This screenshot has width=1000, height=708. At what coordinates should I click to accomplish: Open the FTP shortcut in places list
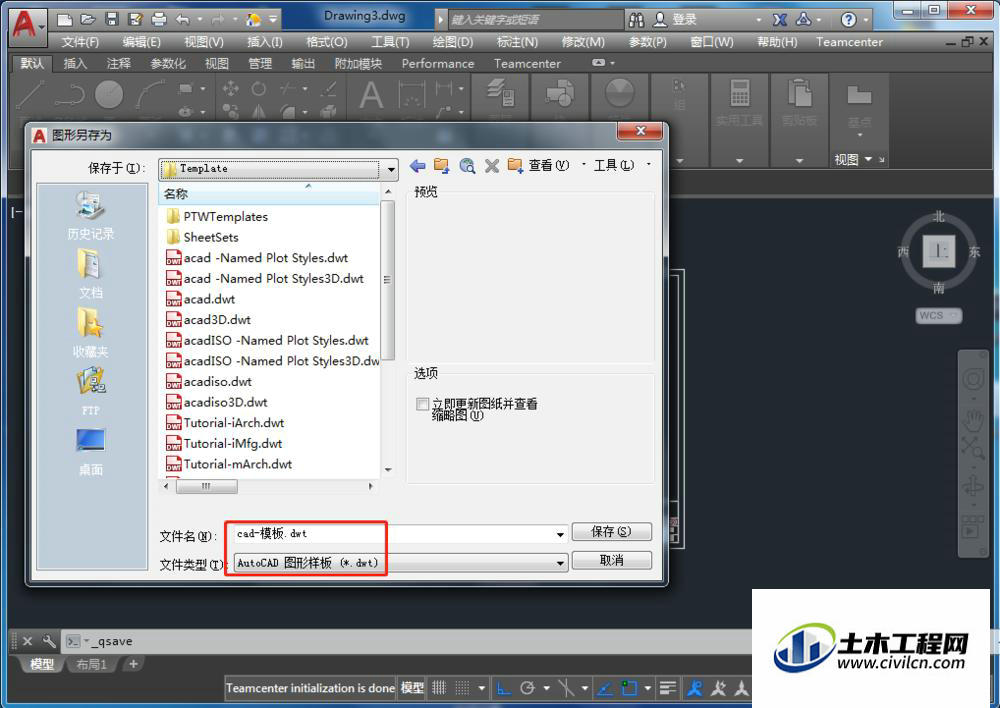pyautogui.click(x=91, y=392)
